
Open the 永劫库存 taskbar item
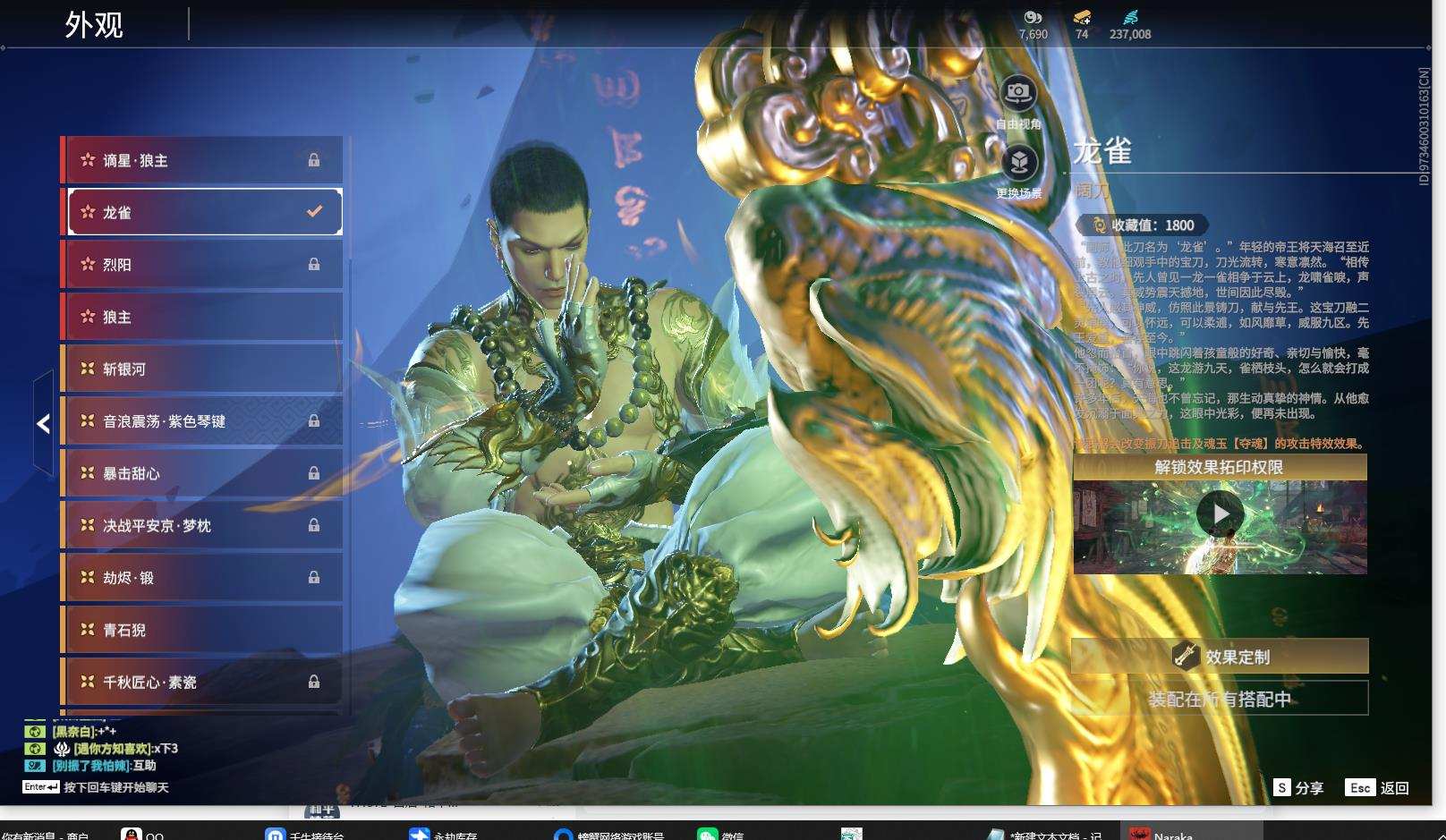[x=443, y=834]
